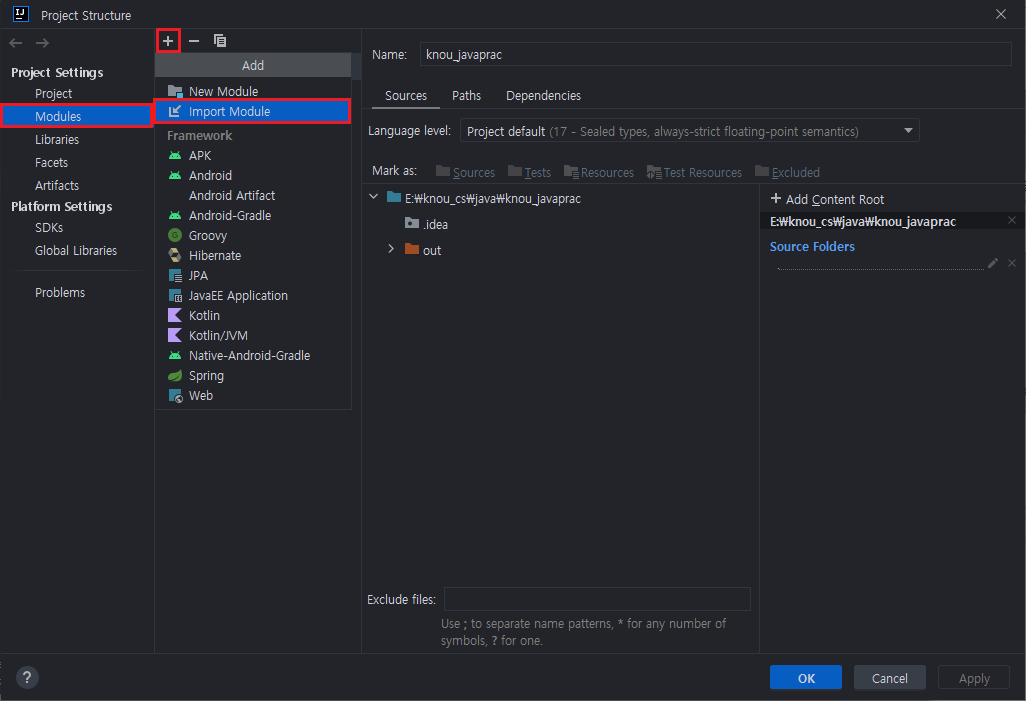
Task: Mark as Excluded folder
Action: pyautogui.click(x=787, y=172)
